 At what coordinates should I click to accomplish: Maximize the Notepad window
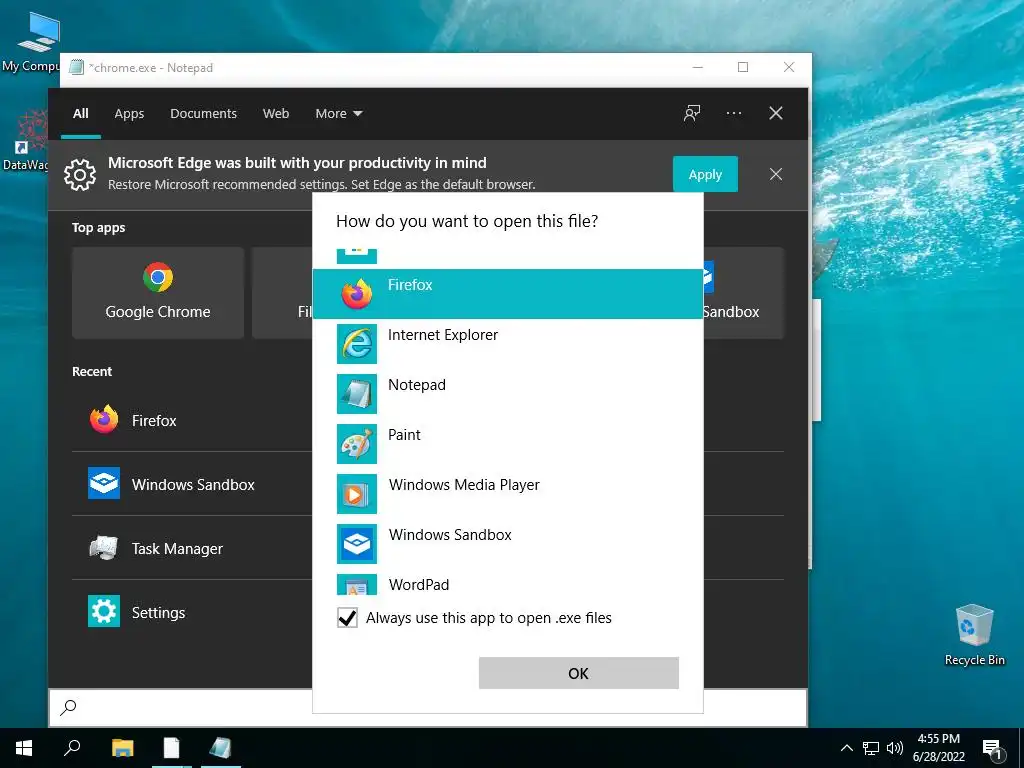tap(743, 67)
